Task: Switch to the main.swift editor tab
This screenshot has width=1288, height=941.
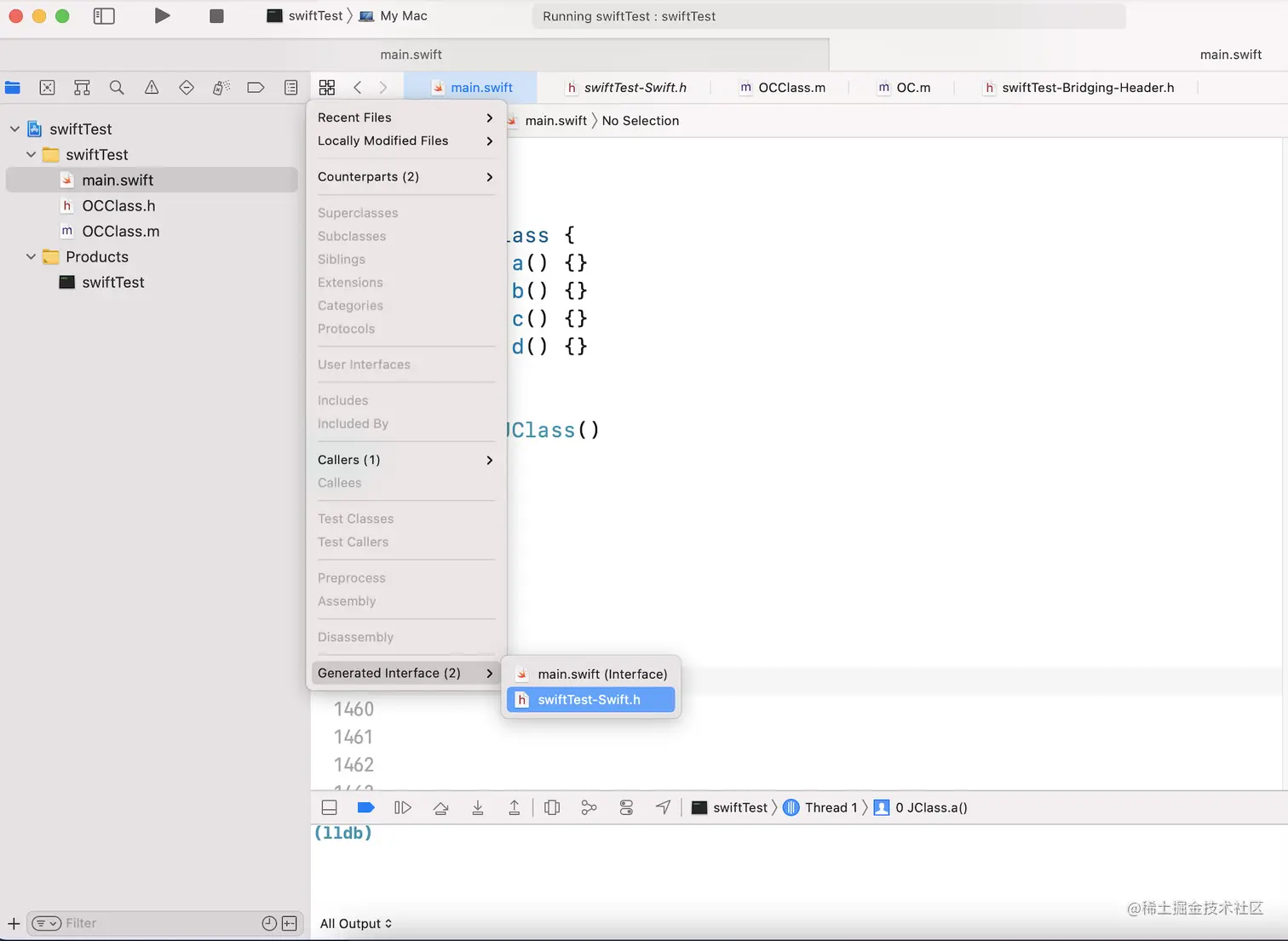Action: pos(472,87)
